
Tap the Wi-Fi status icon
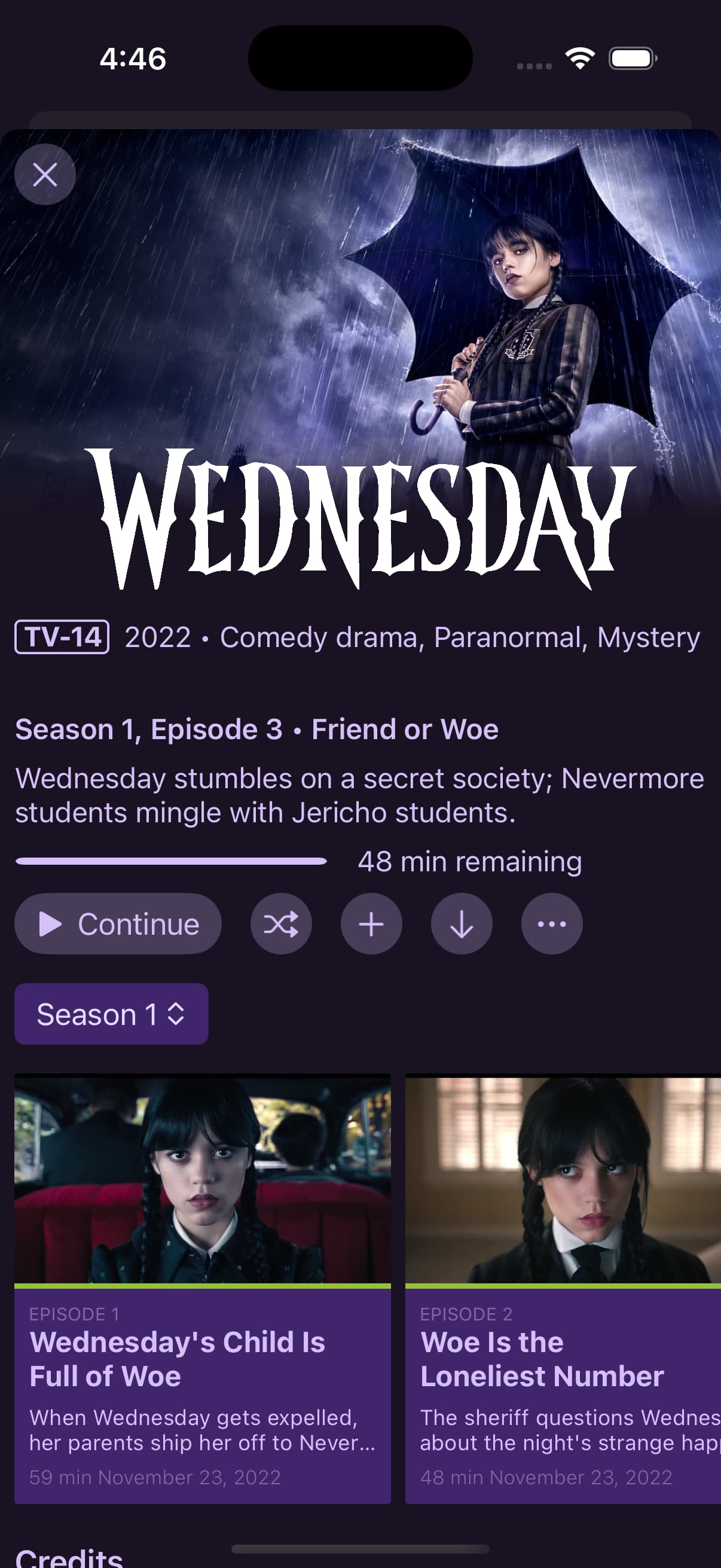click(x=580, y=59)
